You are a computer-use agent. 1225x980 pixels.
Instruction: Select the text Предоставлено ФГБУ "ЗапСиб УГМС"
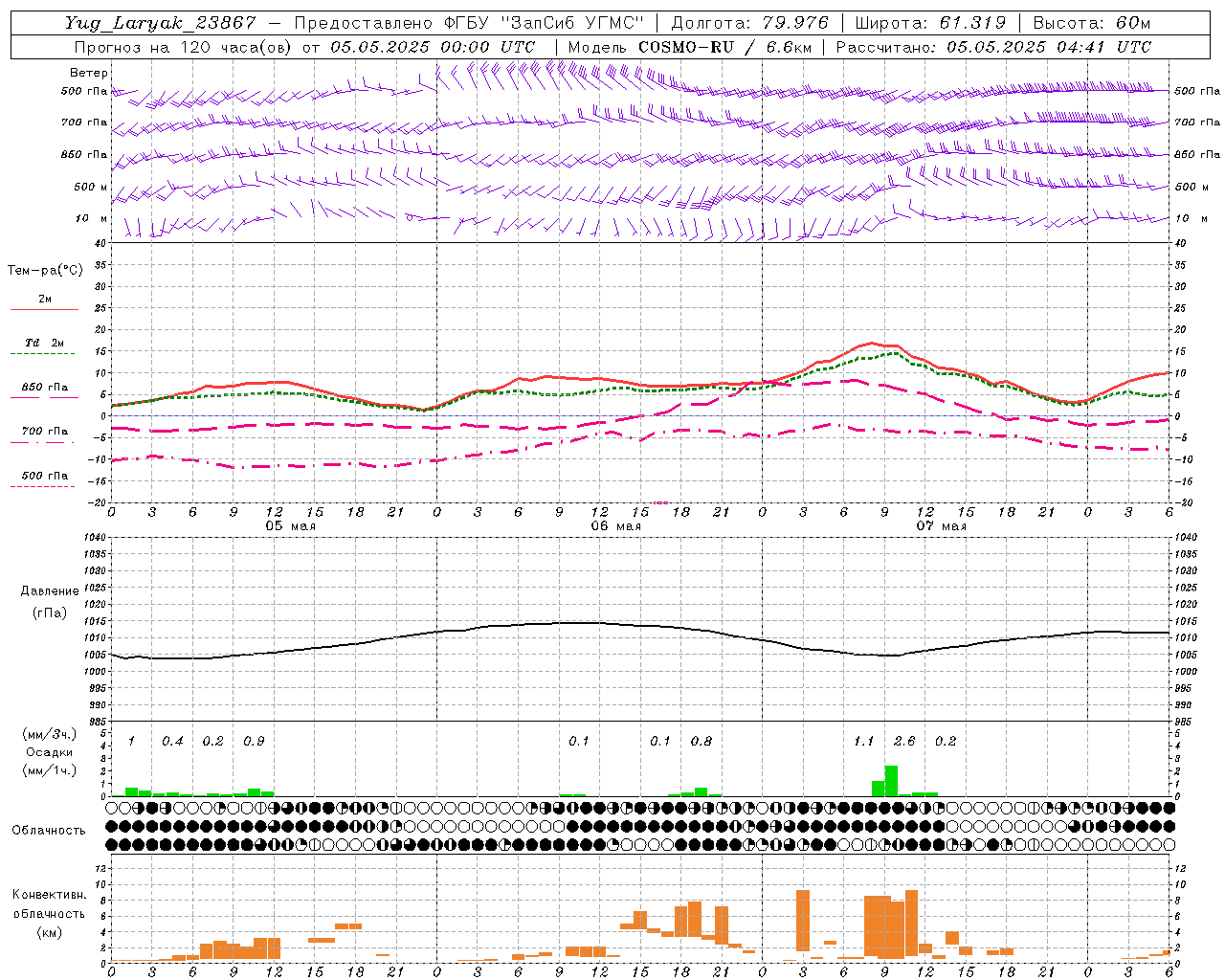[469, 23]
